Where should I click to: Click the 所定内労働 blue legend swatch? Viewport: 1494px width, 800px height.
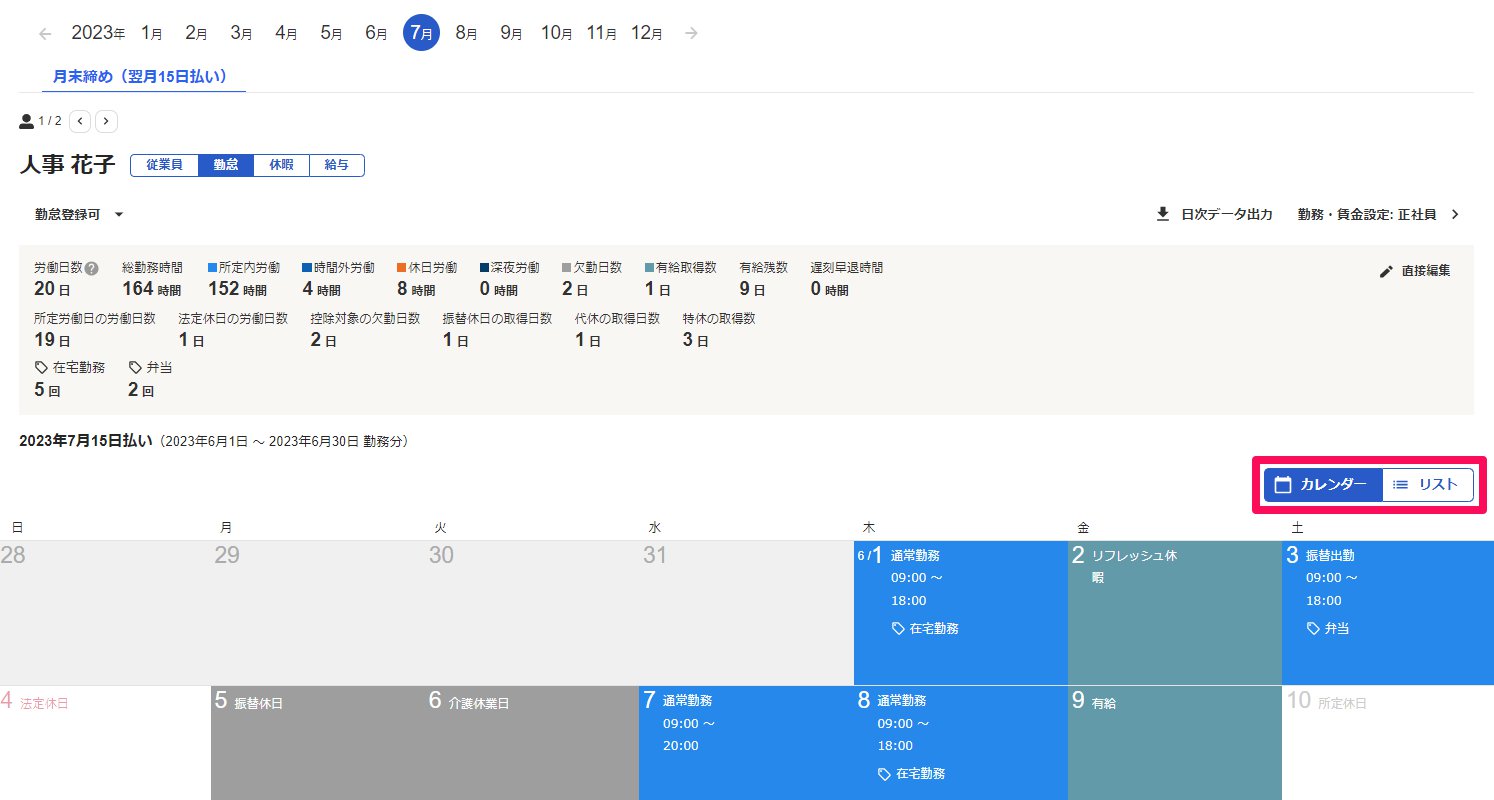pos(212,268)
